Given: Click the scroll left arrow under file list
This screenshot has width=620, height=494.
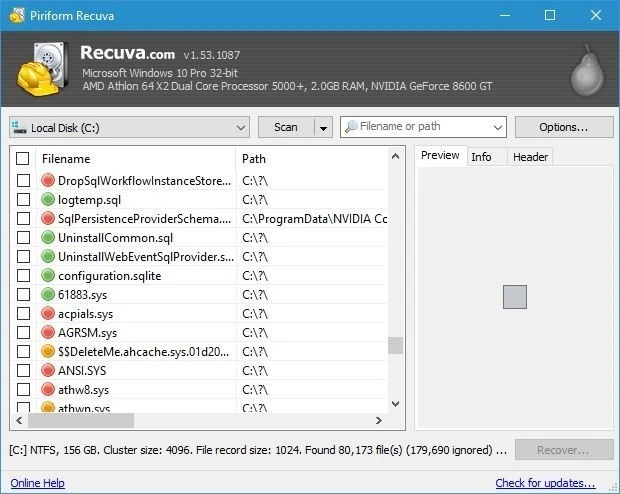Looking at the screenshot, I should click(x=19, y=420).
